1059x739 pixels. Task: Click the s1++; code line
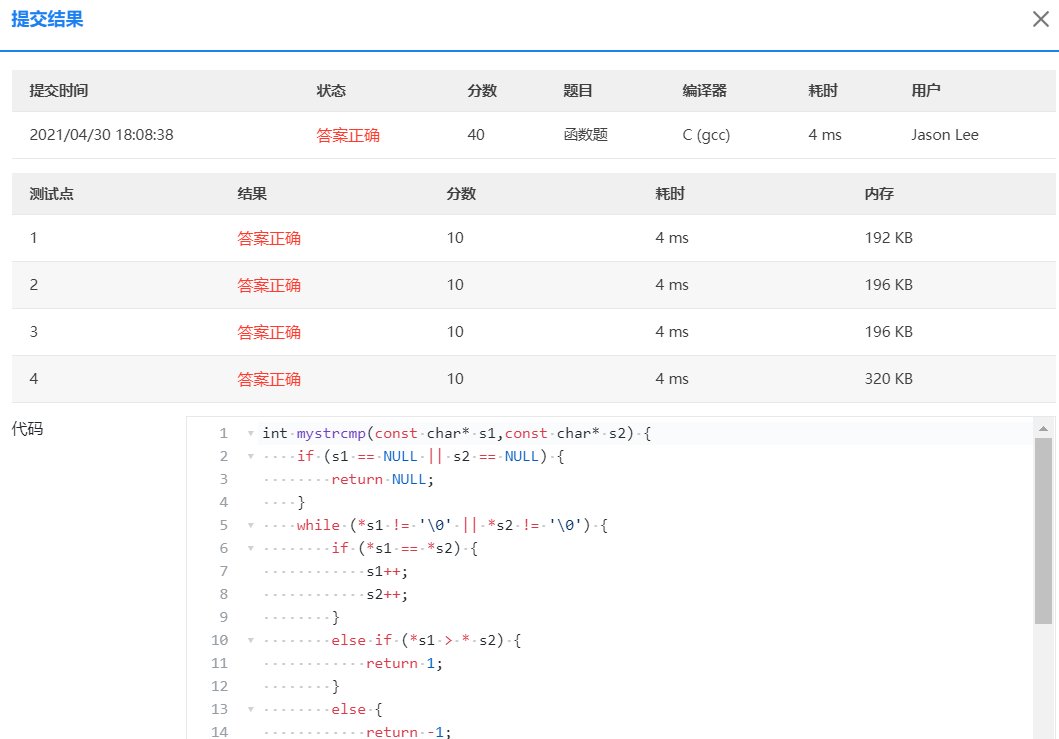pyautogui.click(x=387, y=571)
